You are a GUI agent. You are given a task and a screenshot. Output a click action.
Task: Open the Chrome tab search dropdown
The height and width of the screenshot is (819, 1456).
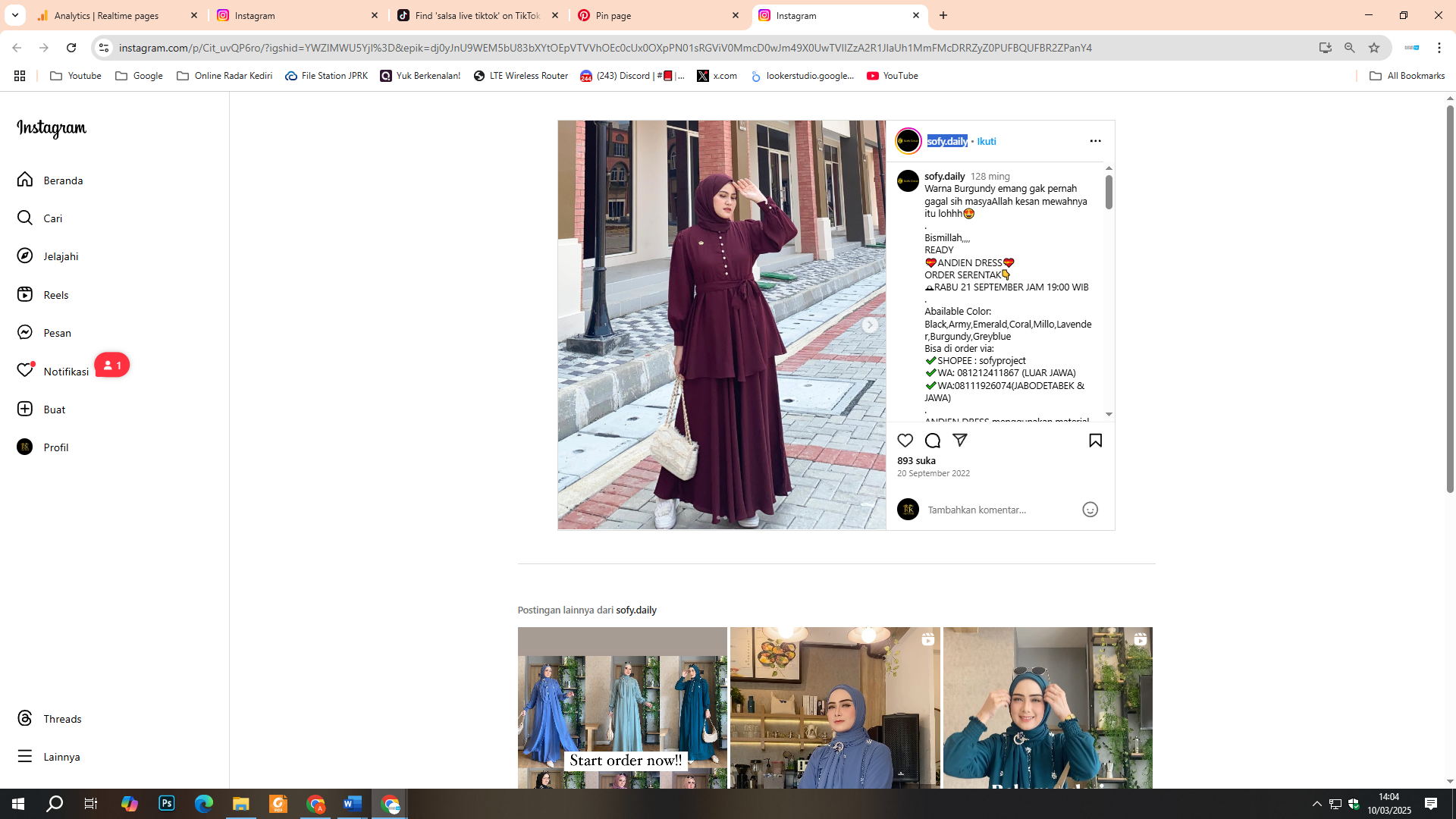click(x=15, y=15)
